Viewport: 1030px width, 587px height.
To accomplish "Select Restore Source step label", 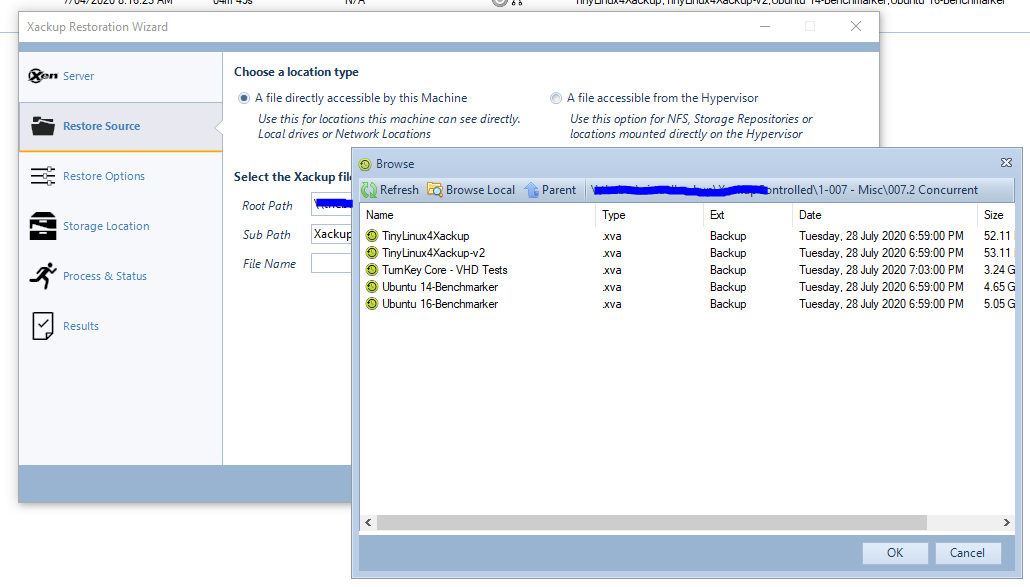I will click(102, 126).
